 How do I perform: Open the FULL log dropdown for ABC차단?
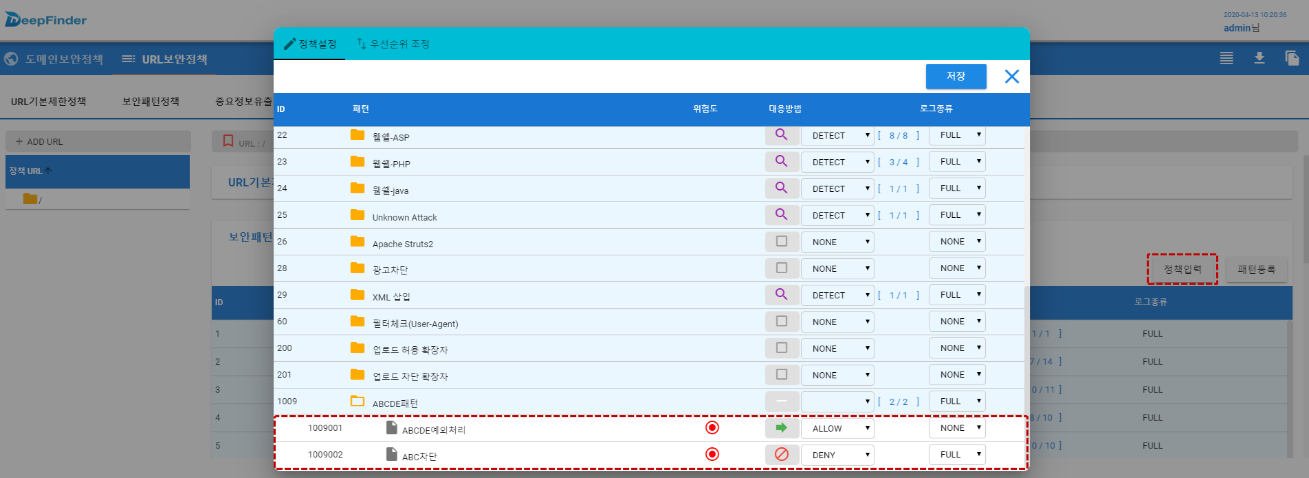(x=957, y=455)
